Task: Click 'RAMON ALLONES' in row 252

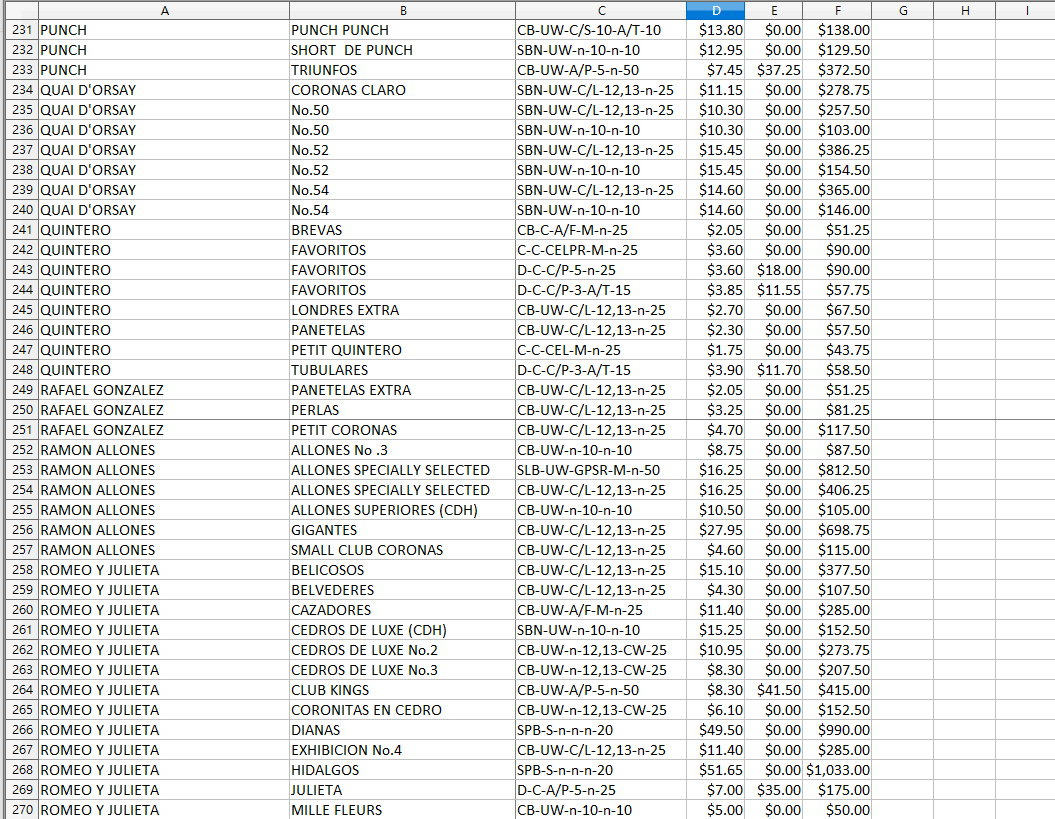Action: (x=164, y=450)
